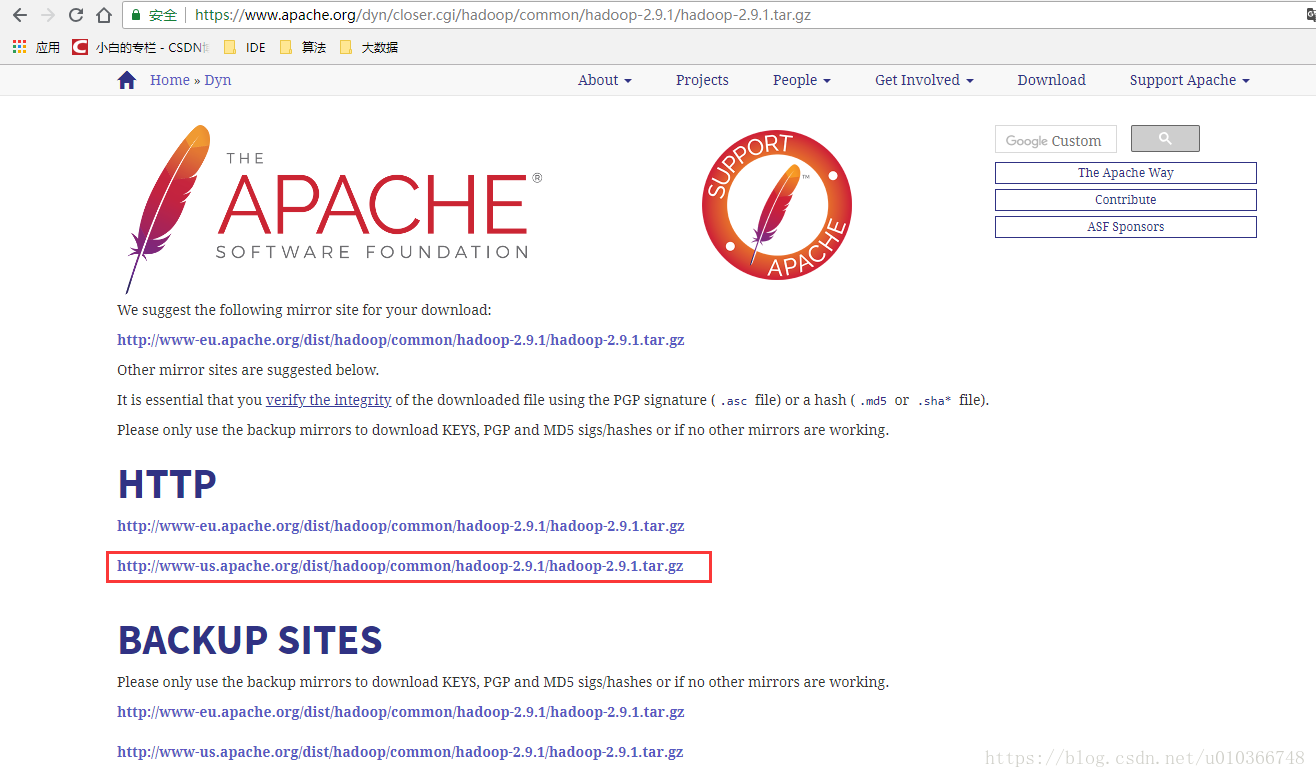This screenshot has height=778, width=1316.
Task: Open the 大数据 bookmarks folder
Action: (x=368, y=47)
